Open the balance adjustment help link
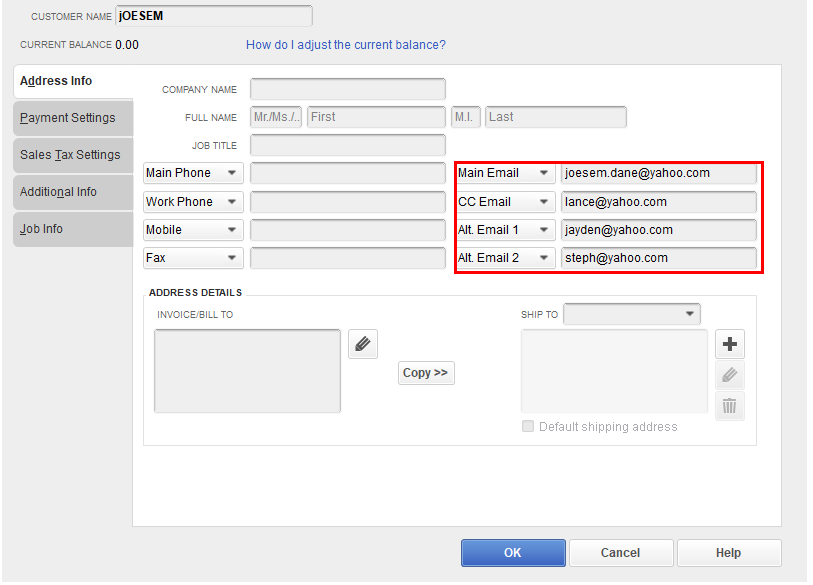Viewport: 813px width, 585px height. 346,45
